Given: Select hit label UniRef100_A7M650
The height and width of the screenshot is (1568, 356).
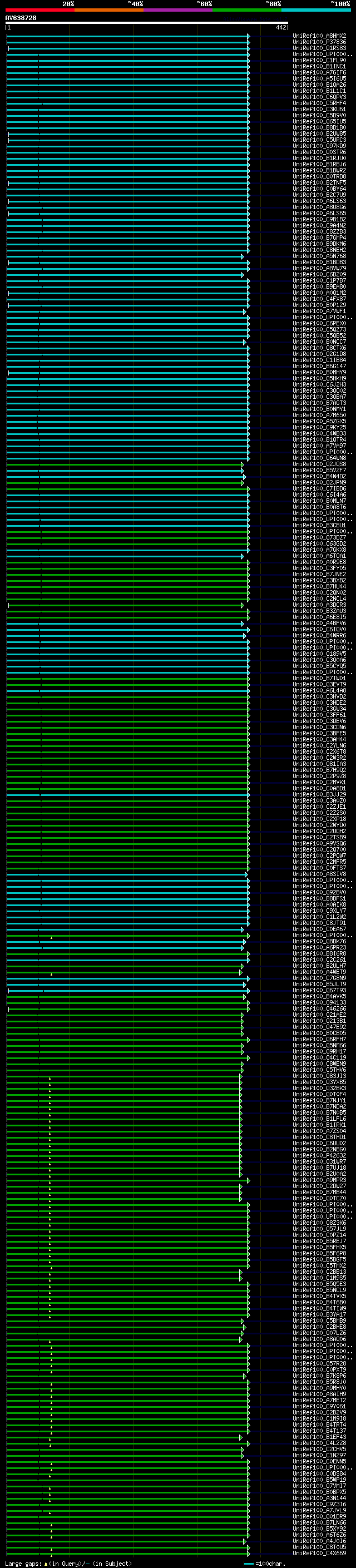Looking at the screenshot, I should [319, 415].
